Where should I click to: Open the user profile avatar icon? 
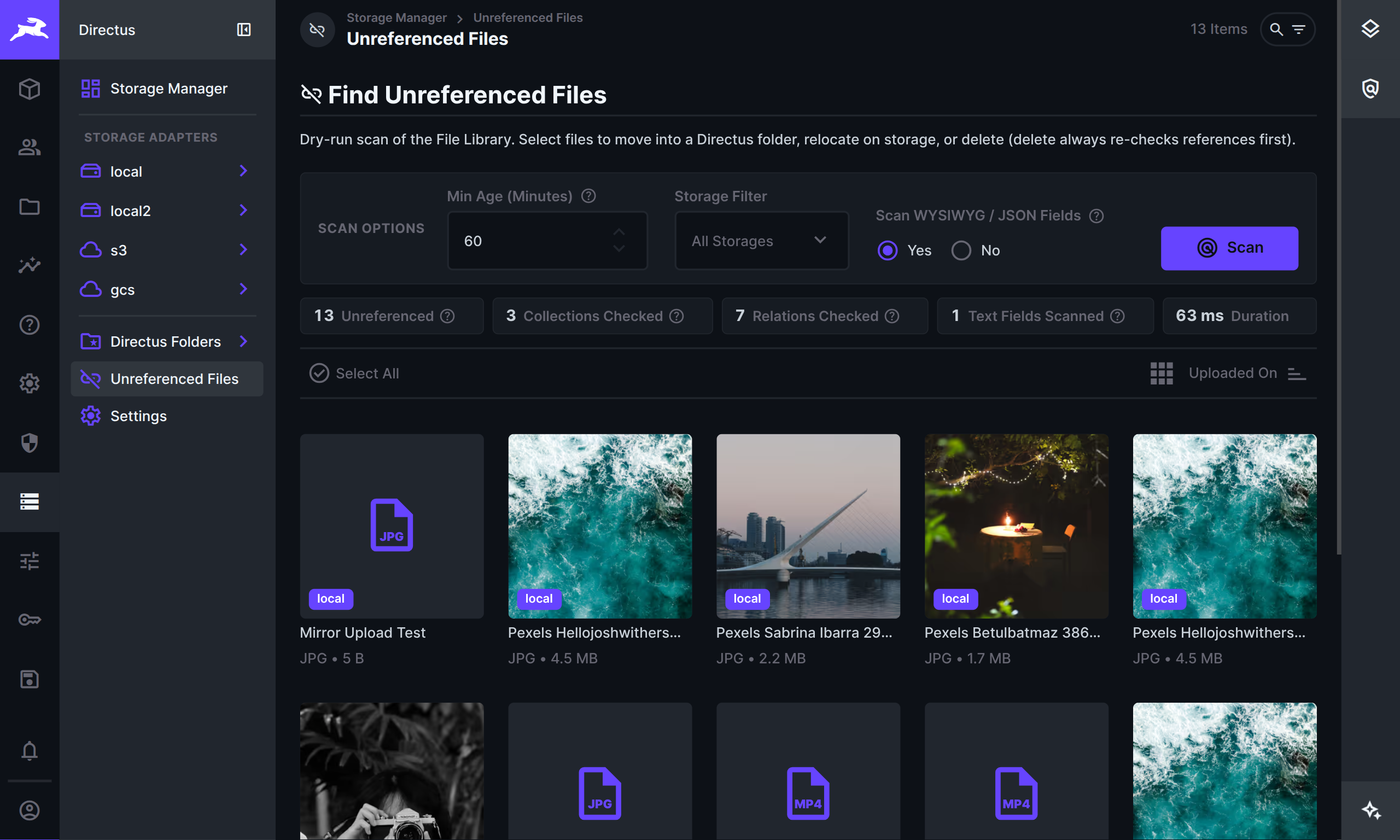point(30,810)
